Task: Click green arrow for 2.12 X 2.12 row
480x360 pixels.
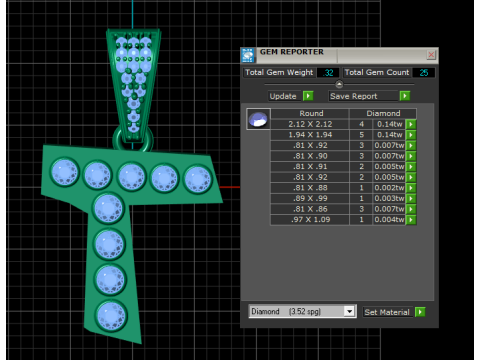Action: 411,124
